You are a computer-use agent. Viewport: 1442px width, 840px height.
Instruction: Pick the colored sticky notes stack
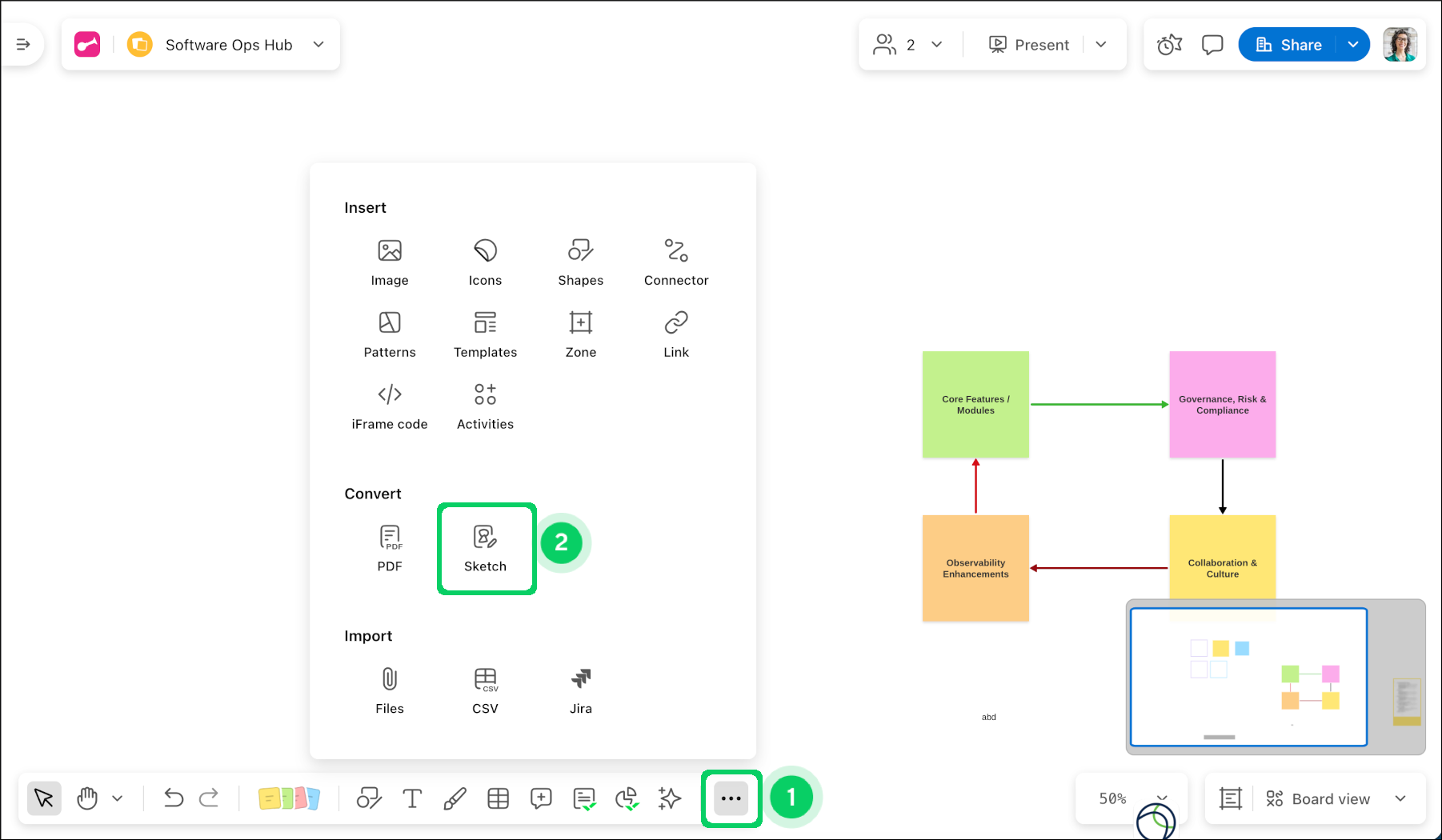click(x=289, y=798)
